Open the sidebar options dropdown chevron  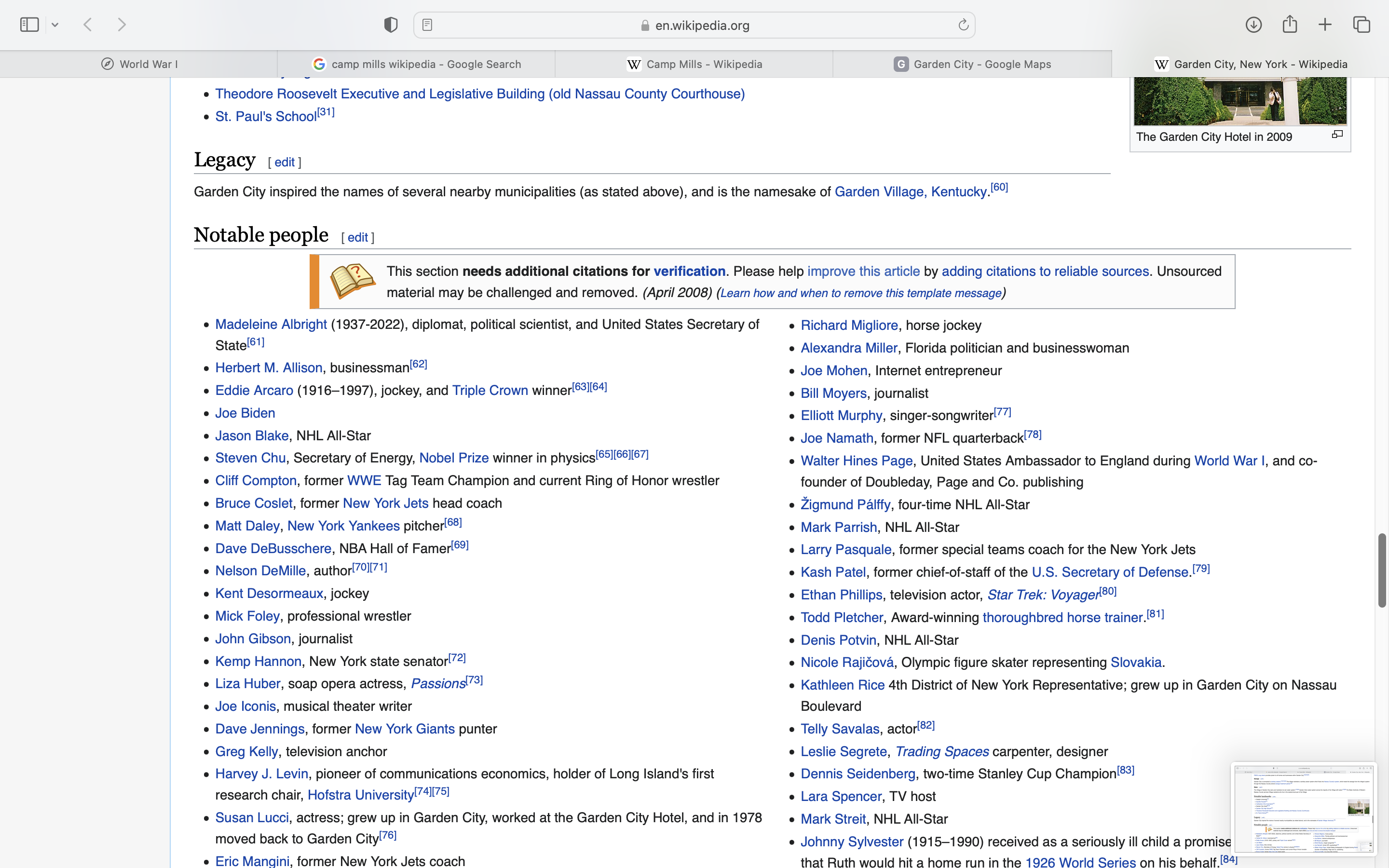click(55, 25)
